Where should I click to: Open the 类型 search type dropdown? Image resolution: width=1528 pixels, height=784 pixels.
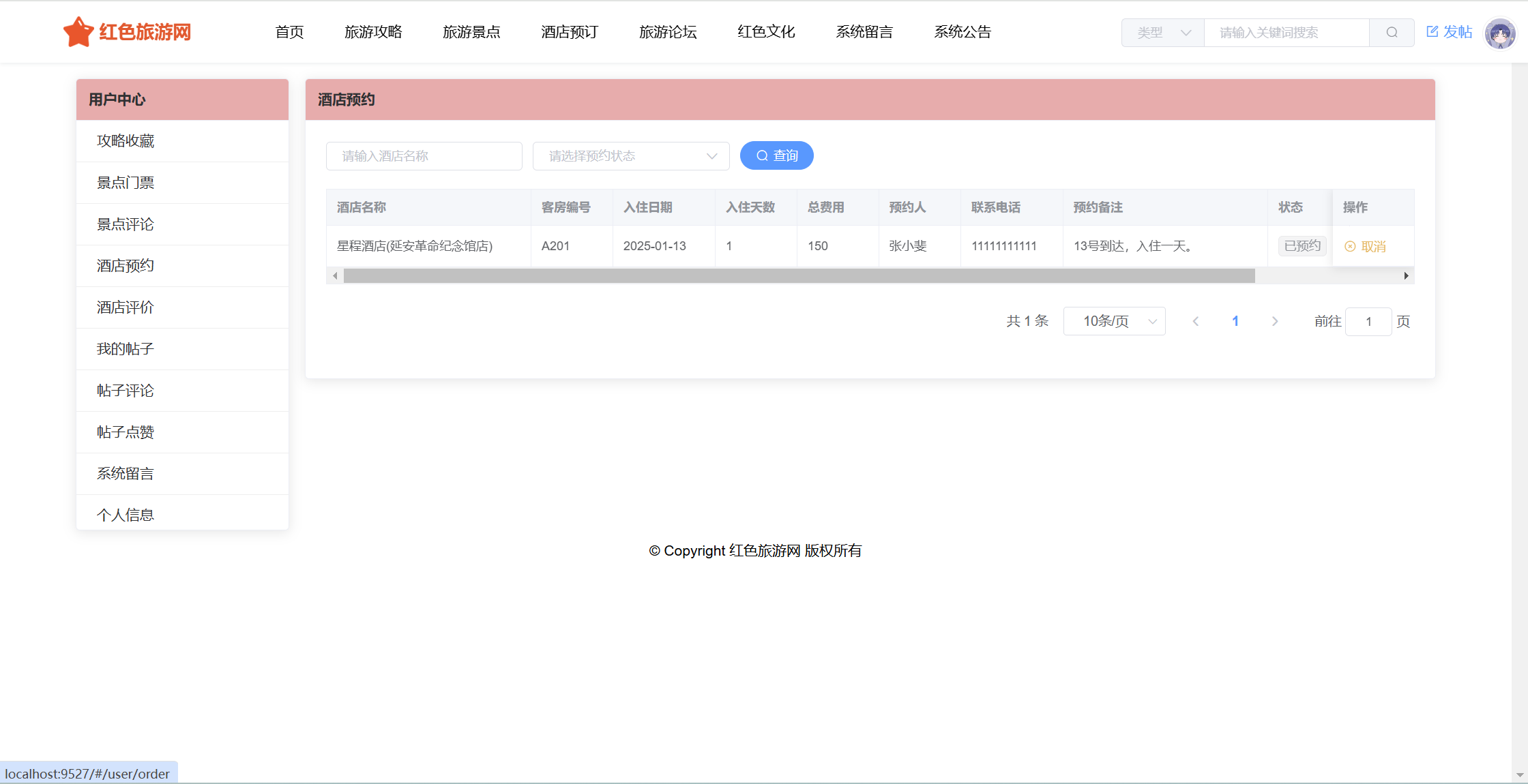[1162, 32]
